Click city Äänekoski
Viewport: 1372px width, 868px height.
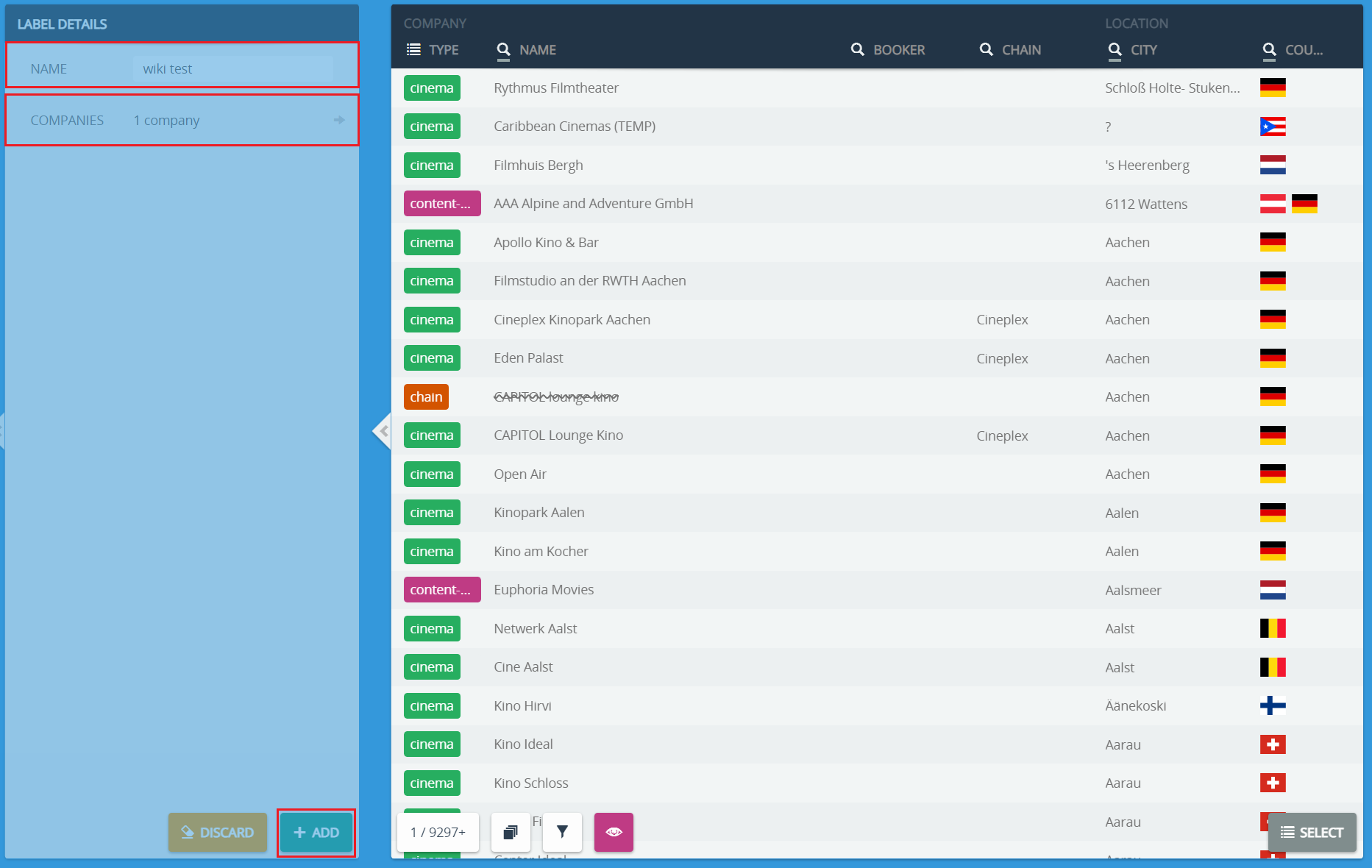click(1135, 705)
